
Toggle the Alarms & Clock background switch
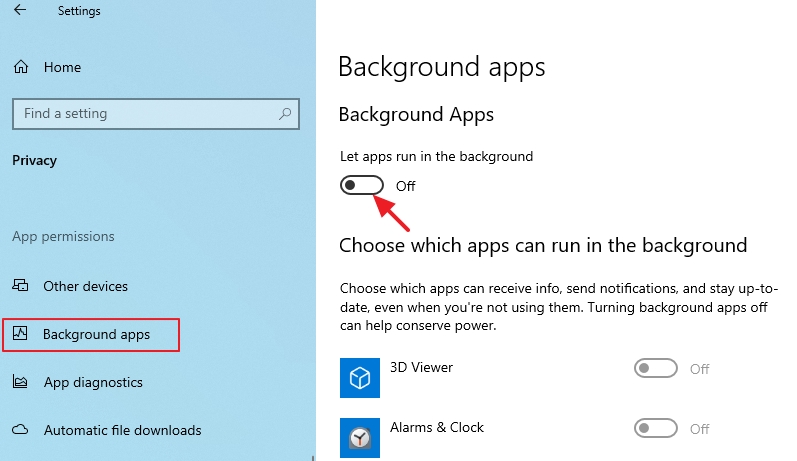coord(655,428)
